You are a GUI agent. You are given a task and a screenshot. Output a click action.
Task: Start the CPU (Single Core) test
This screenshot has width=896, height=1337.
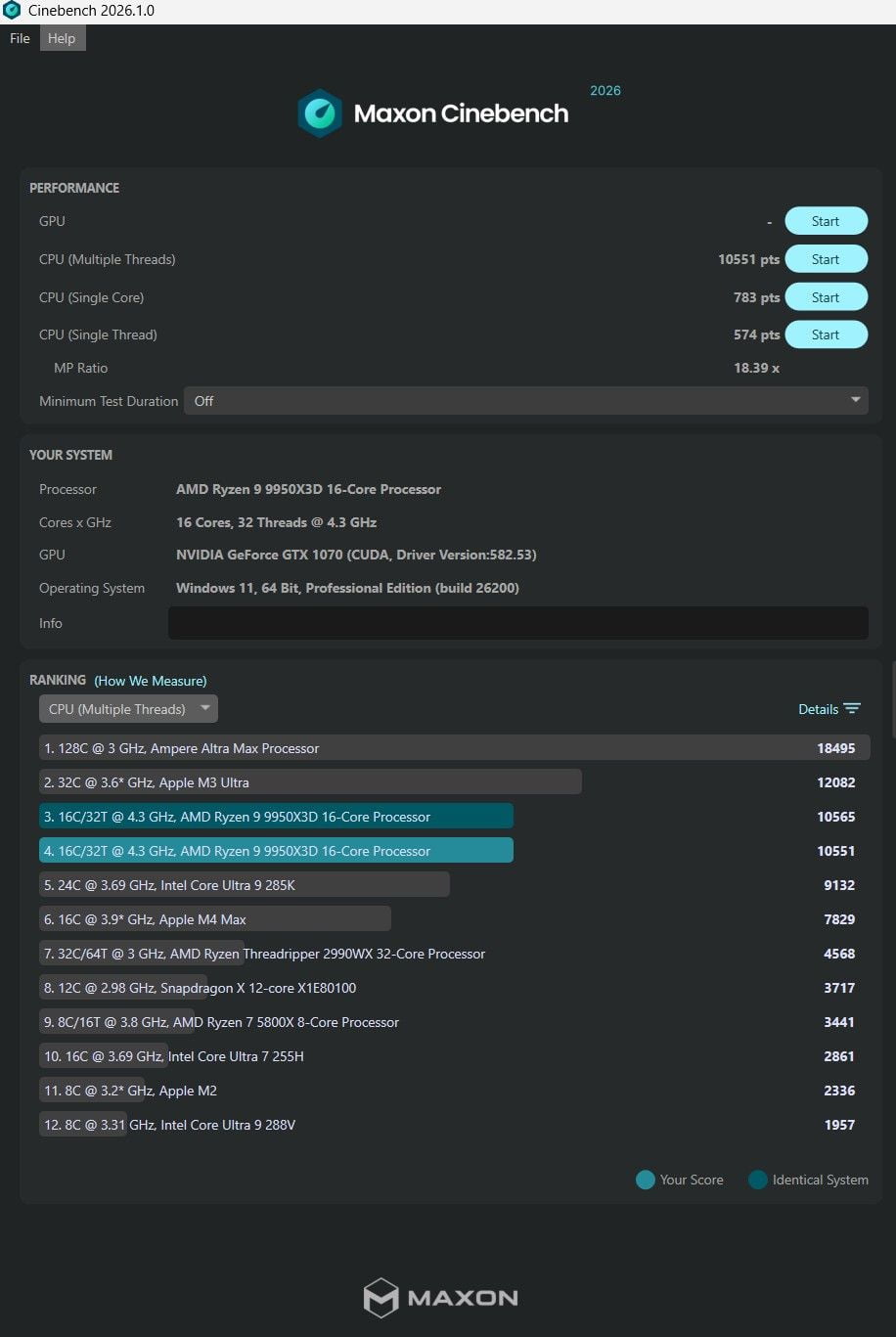pyautogui.click(x=826, y=297)
